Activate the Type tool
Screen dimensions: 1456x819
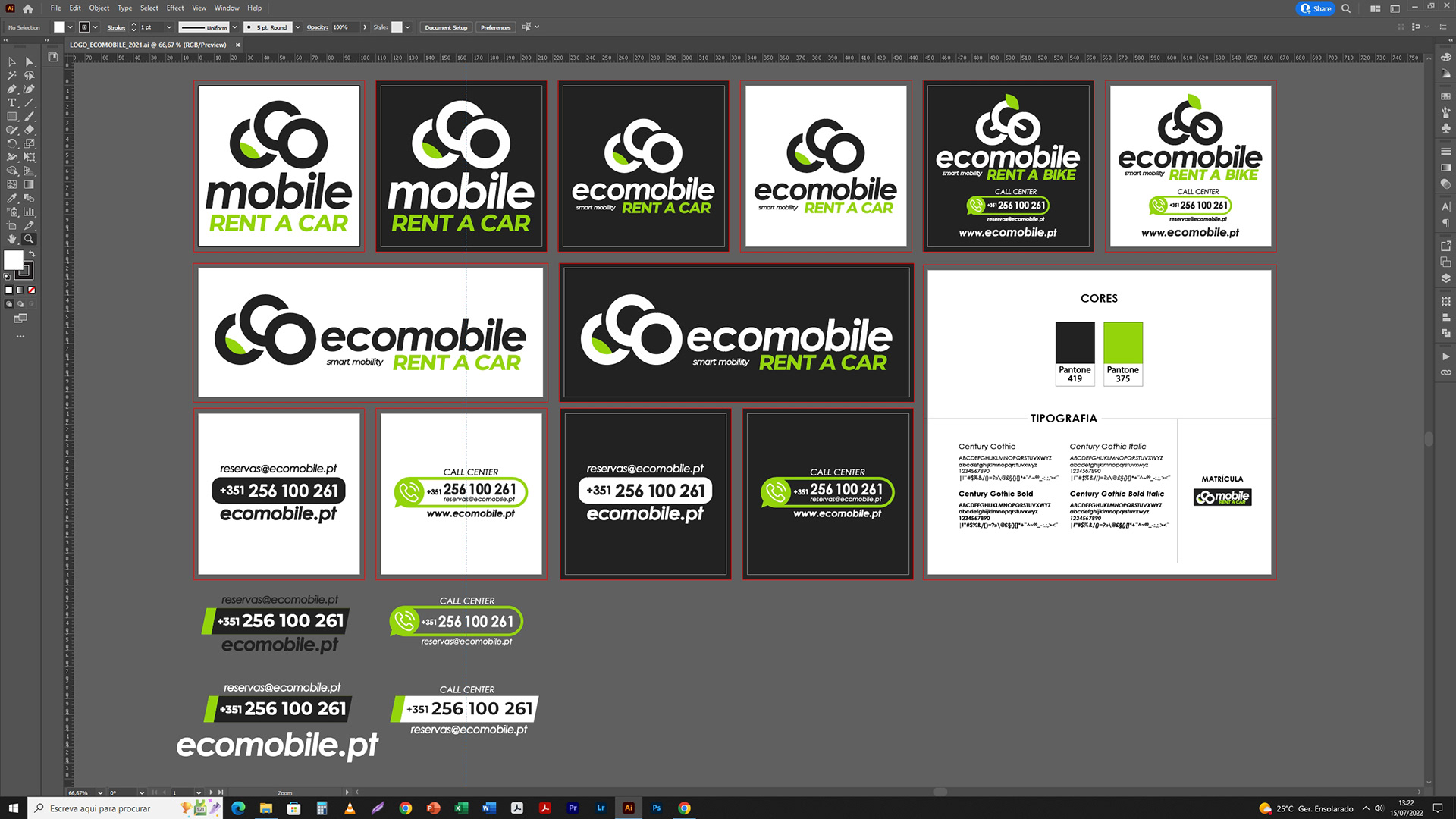coord(12,103)
